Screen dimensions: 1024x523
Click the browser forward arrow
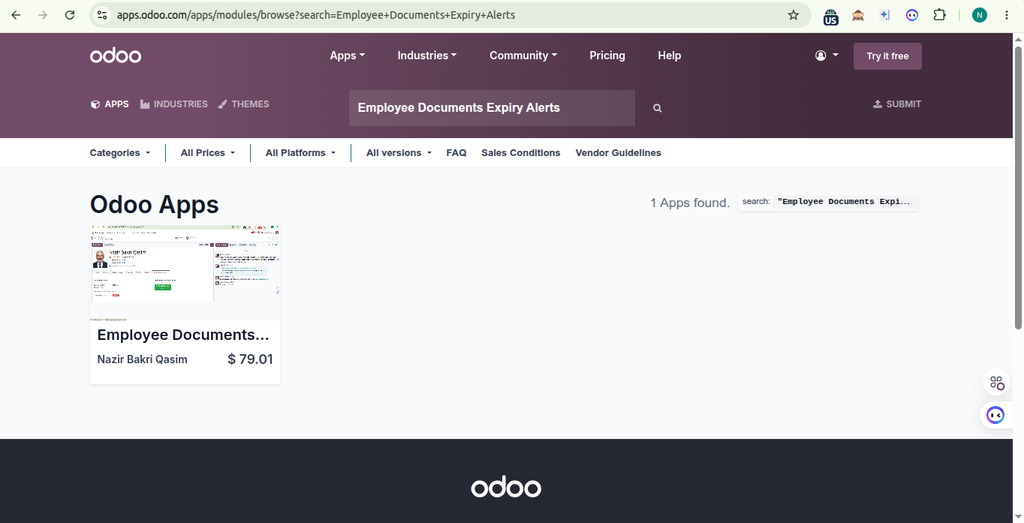42,15
